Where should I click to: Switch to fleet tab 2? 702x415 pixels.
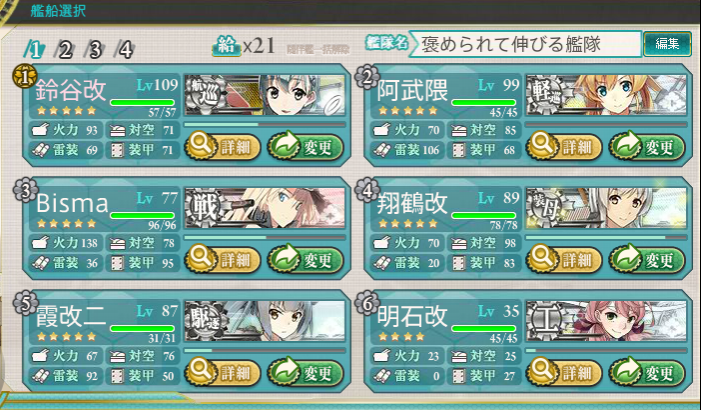[64, 49]
